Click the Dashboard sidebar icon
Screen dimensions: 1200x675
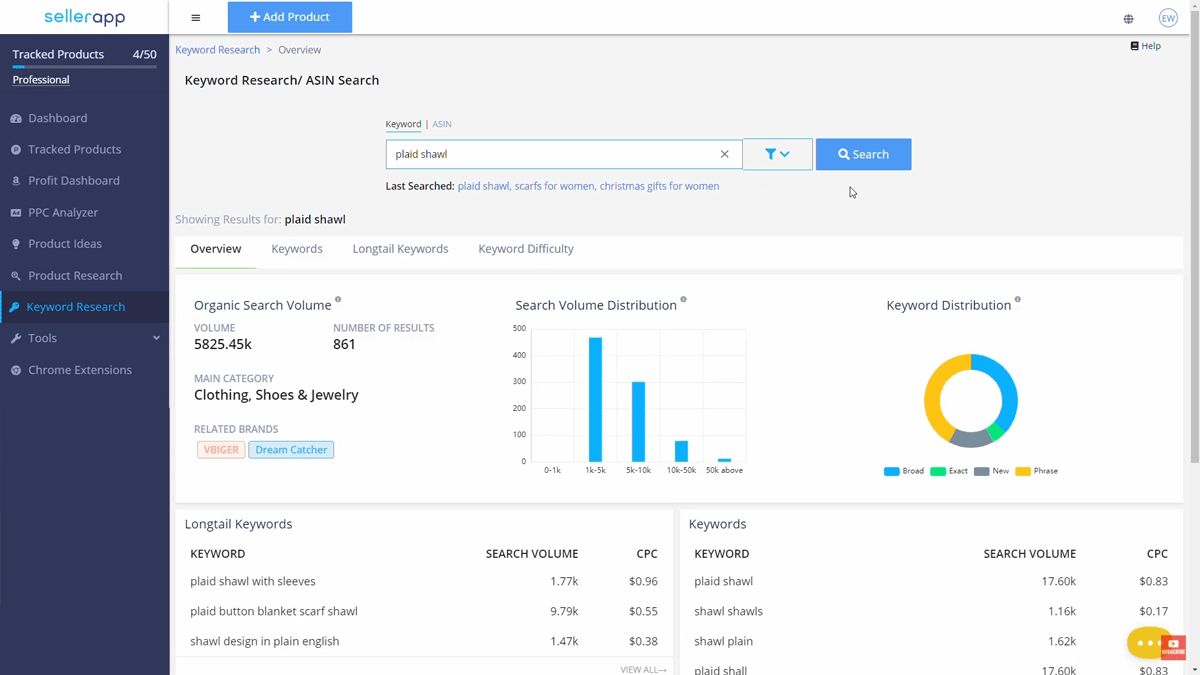pos(16,118)
